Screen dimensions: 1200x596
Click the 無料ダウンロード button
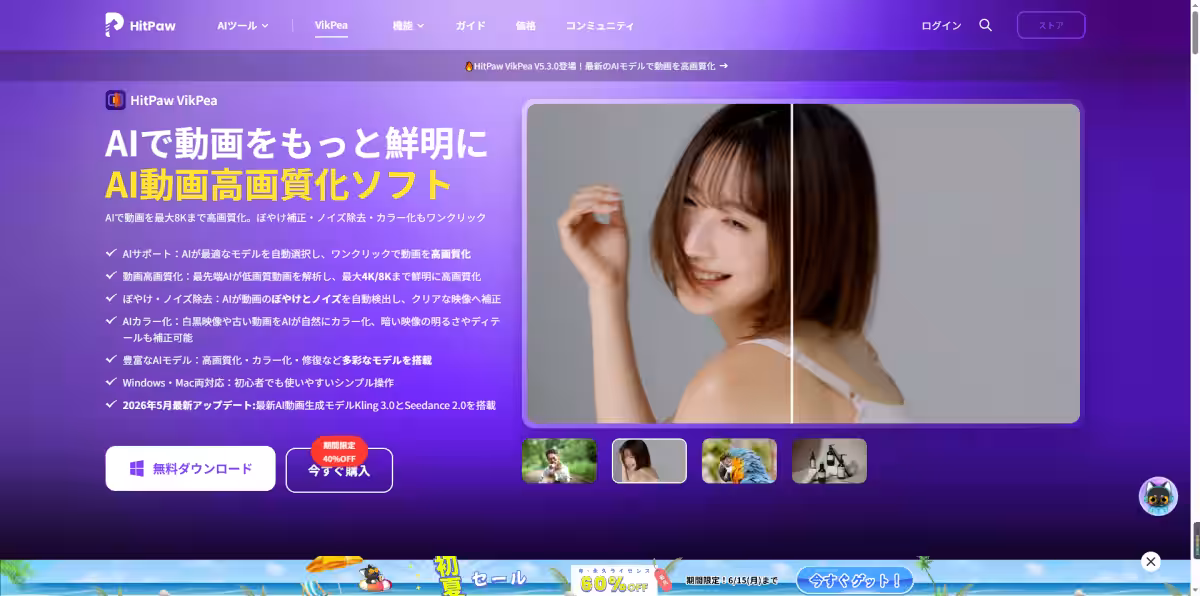[x=190, y=468]
